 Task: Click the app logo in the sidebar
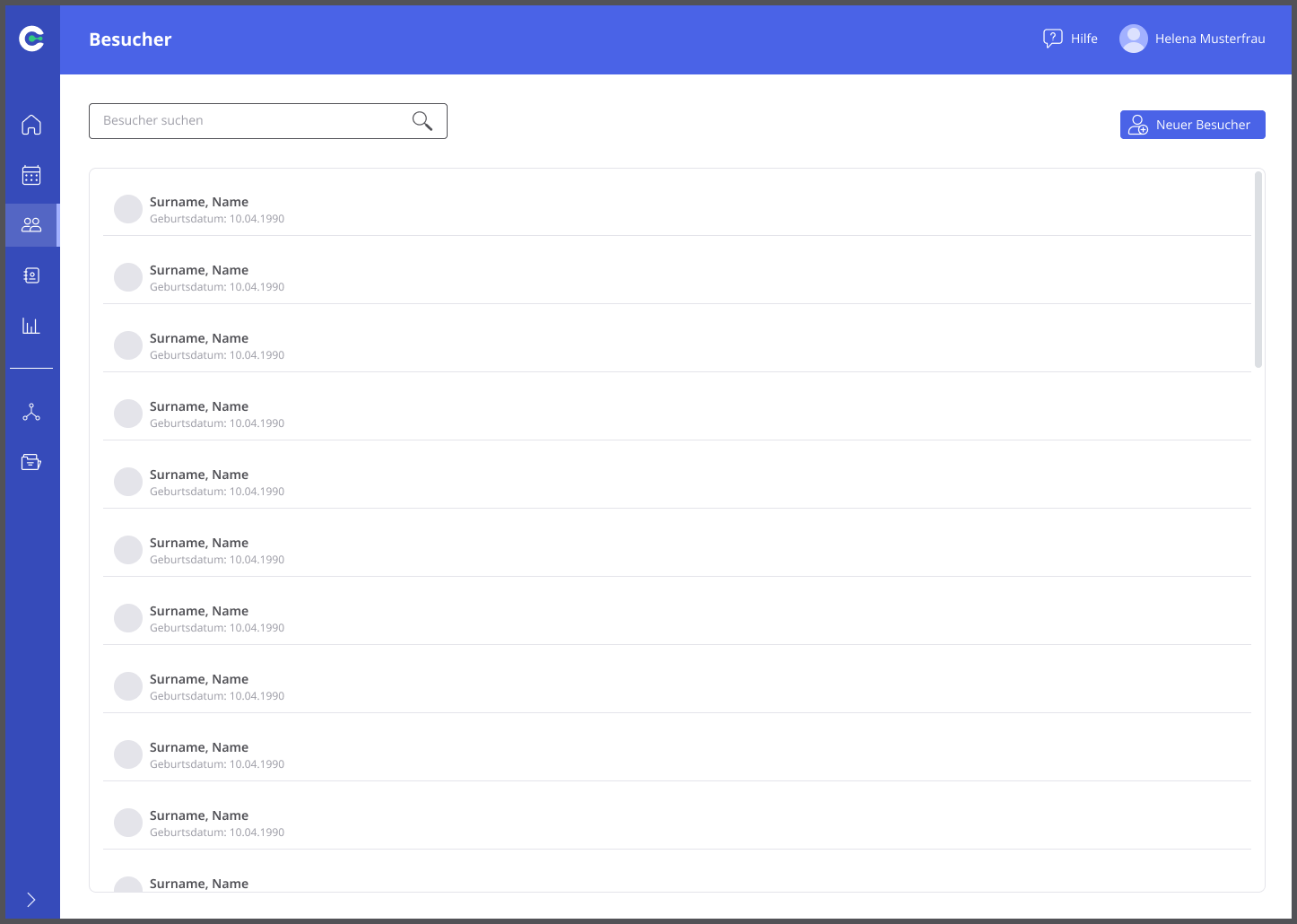(31, 39)
